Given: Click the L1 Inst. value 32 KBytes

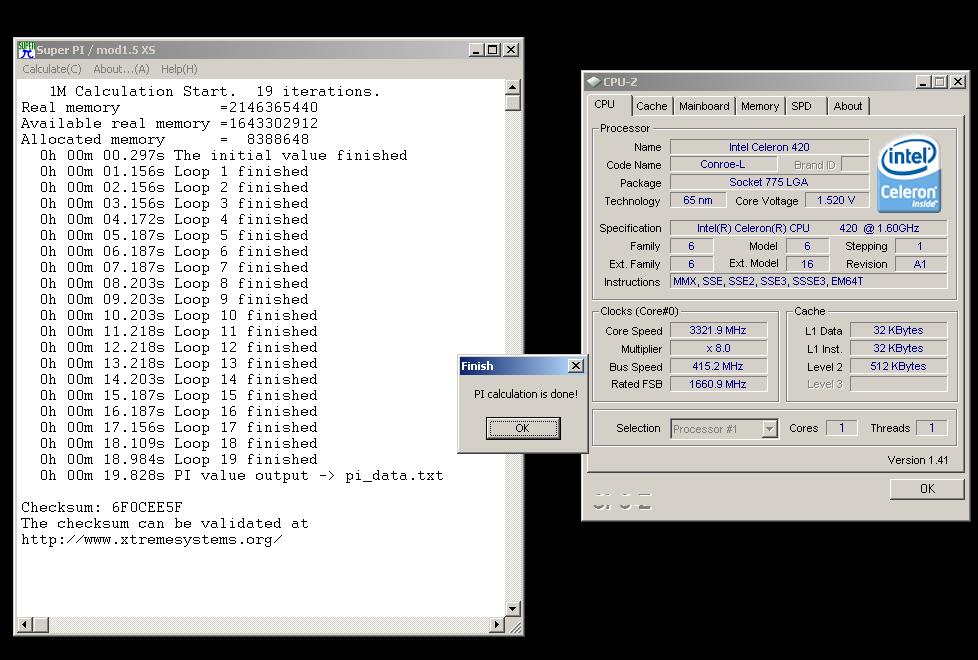Looking at the screenshot, I should (898, 349).
